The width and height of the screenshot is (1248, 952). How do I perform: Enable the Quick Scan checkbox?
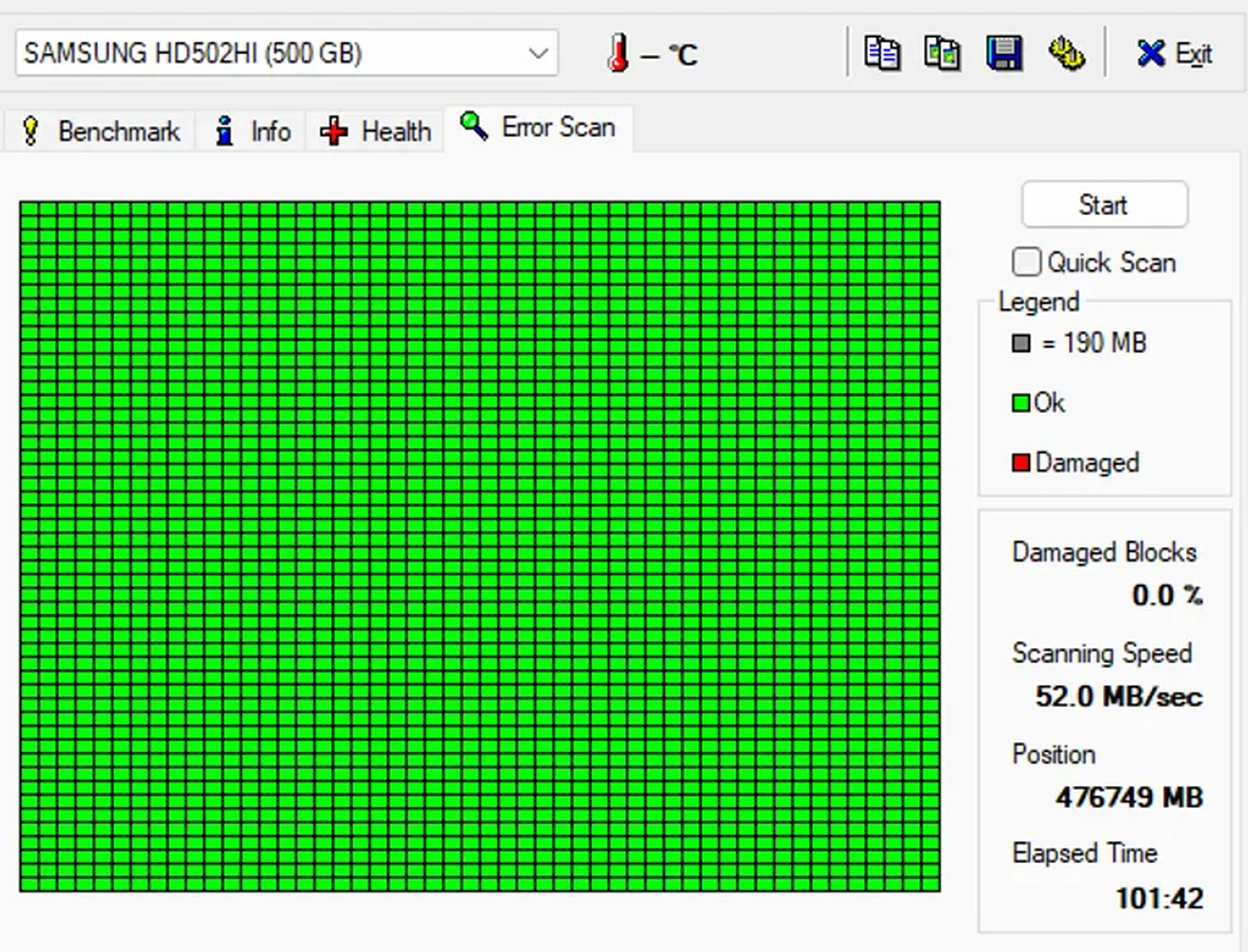click(1026, 262)
